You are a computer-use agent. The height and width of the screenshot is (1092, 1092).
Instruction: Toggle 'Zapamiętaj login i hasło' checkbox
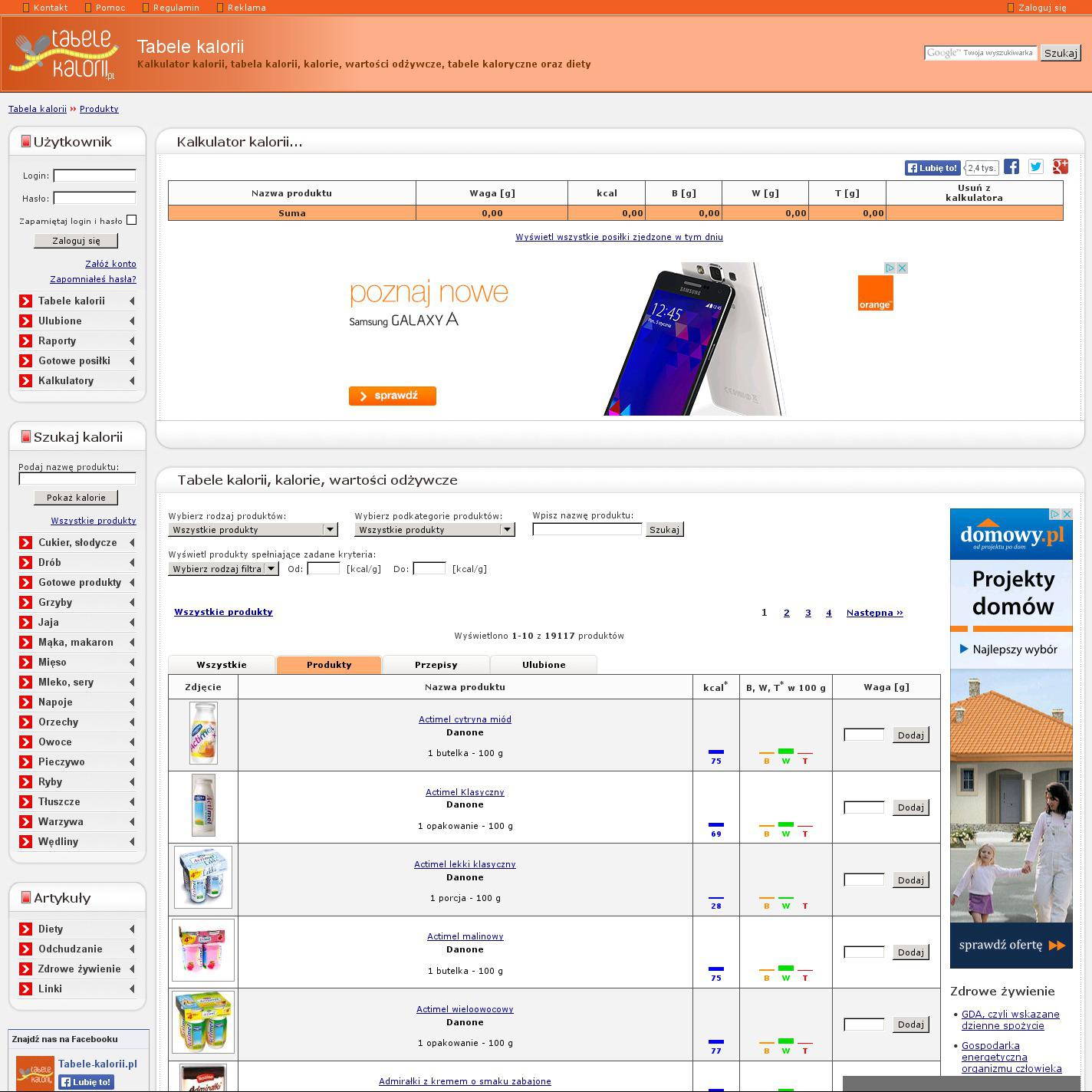[131, 220]
